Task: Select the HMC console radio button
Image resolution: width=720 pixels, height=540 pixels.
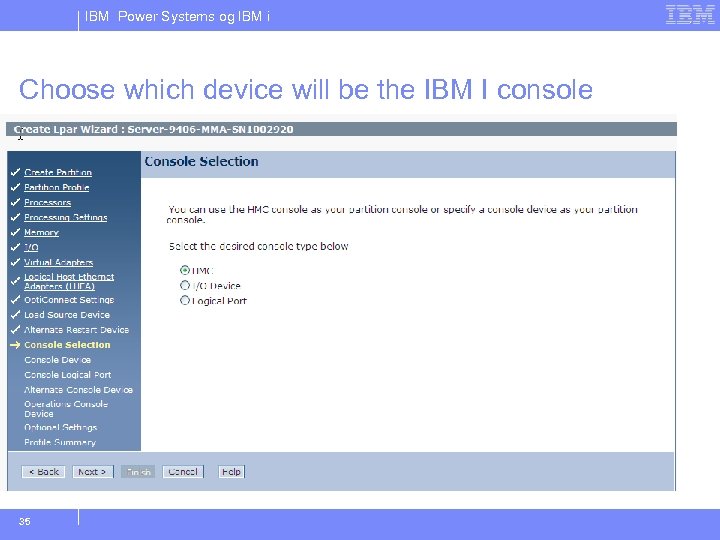Action: 185,270
